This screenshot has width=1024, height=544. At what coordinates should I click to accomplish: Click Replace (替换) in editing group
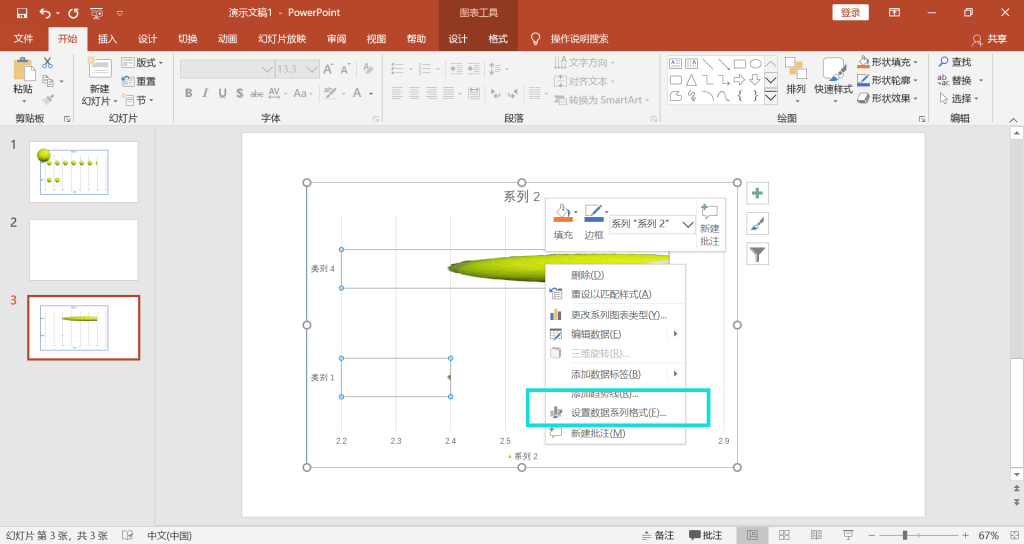(x=955, y=80)
